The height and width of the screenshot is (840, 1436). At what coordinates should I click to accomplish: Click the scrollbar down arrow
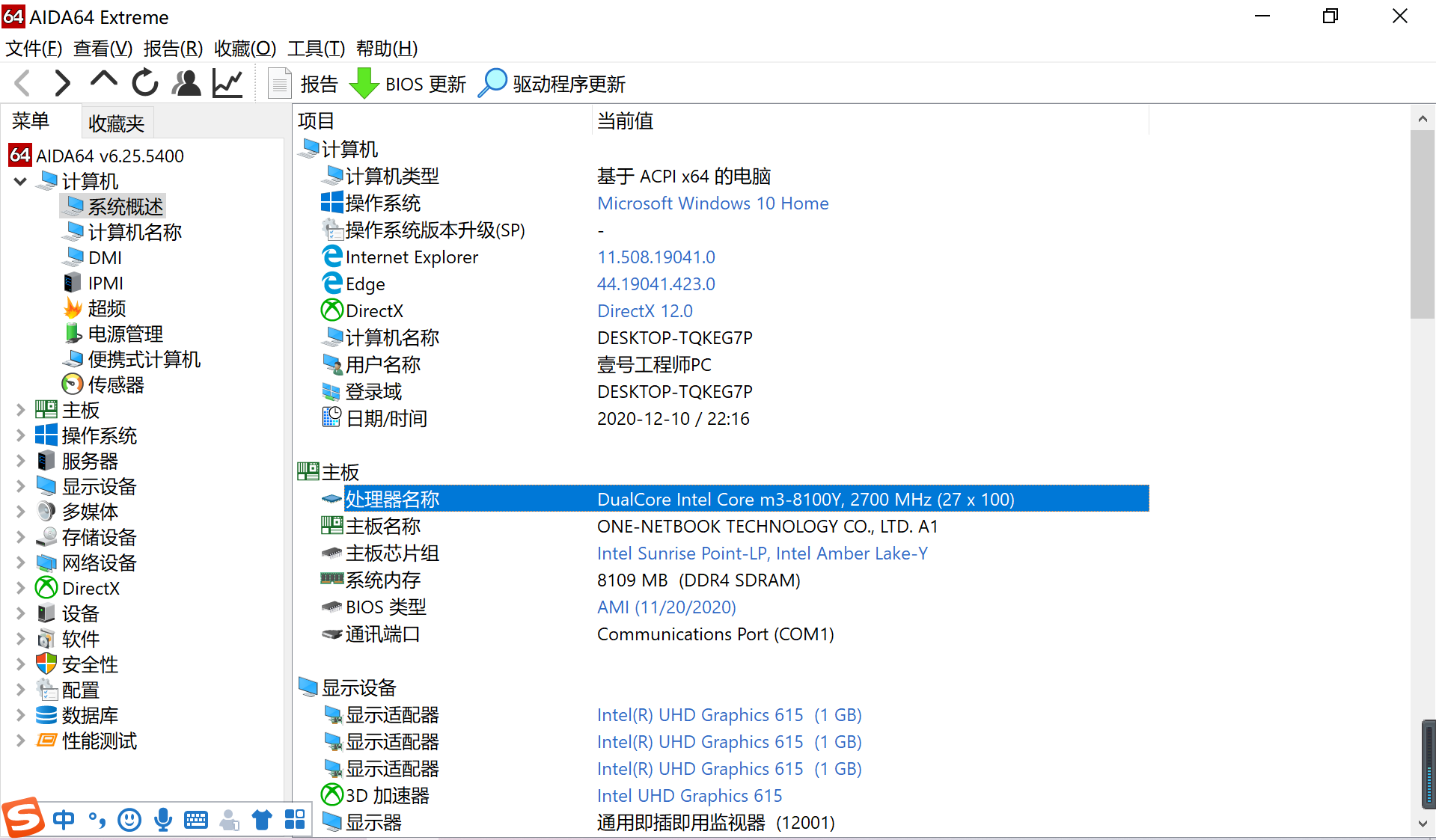coord(1423,824)
